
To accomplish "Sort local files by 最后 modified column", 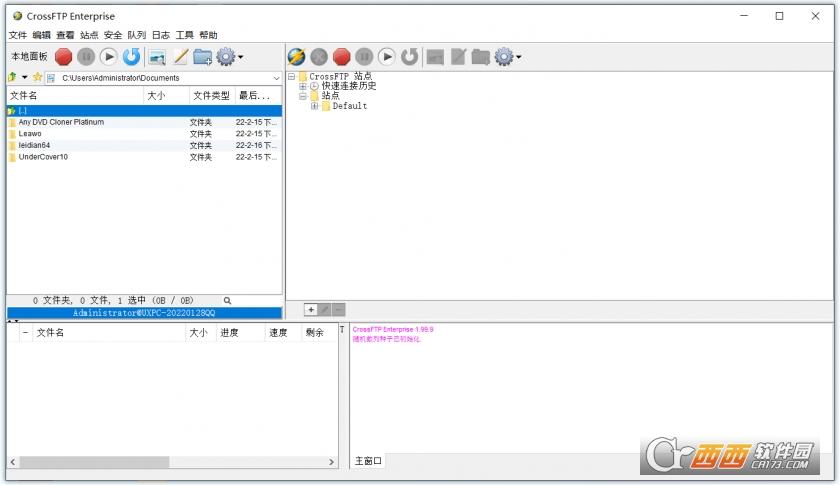I will tap(258, 95).
